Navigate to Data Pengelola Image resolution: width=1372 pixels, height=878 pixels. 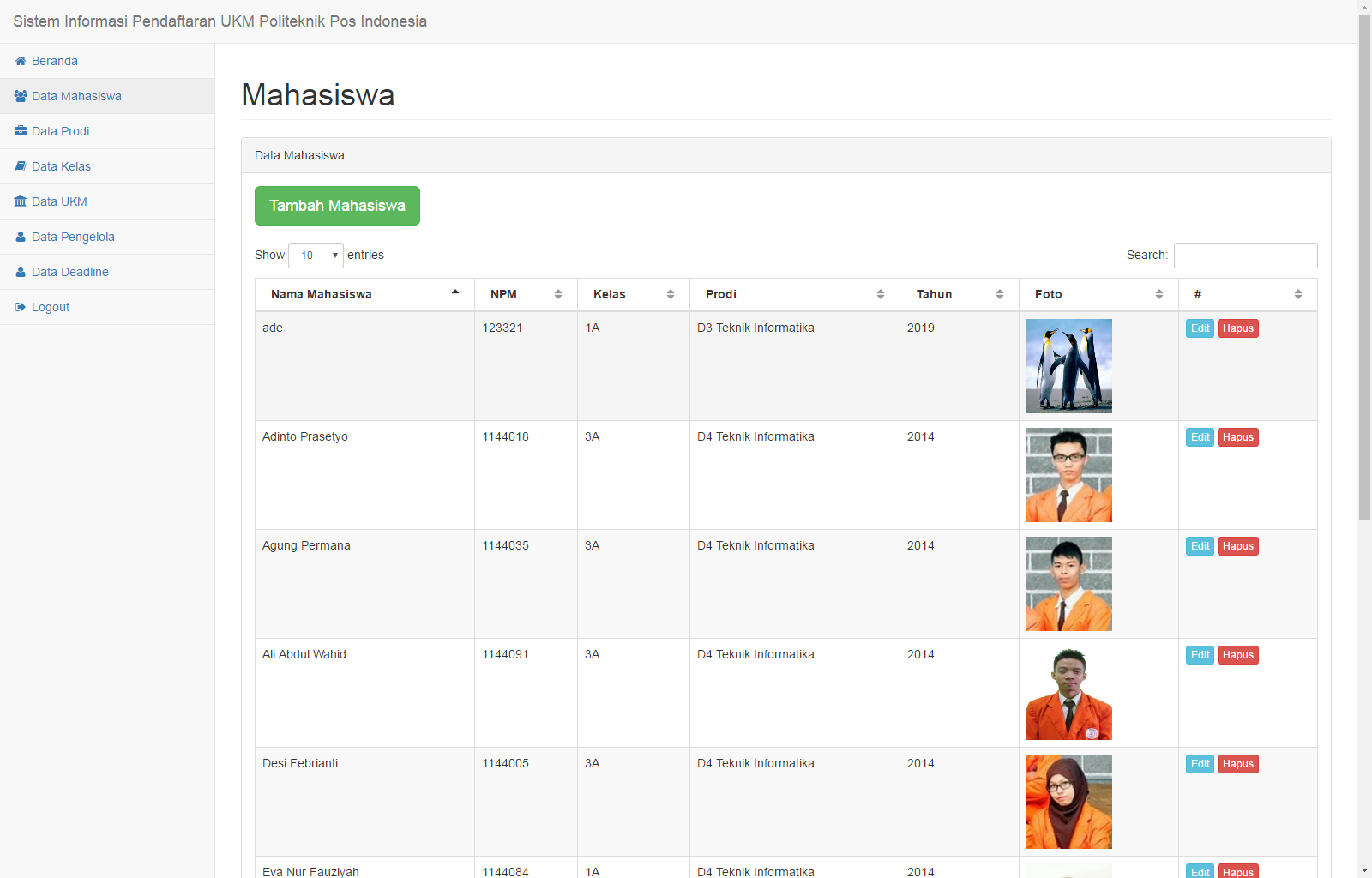pyautogui.click(x=107, y=237)
